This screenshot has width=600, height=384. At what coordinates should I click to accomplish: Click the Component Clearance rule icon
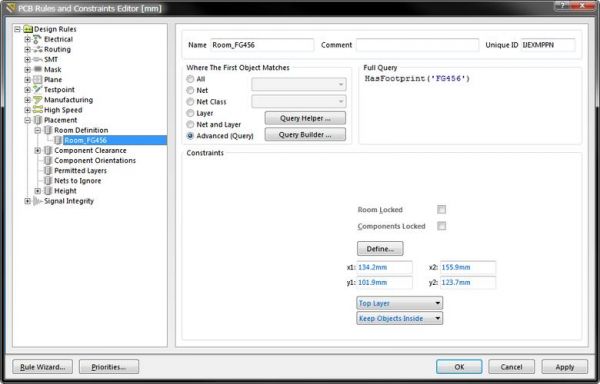click(48, 150)
